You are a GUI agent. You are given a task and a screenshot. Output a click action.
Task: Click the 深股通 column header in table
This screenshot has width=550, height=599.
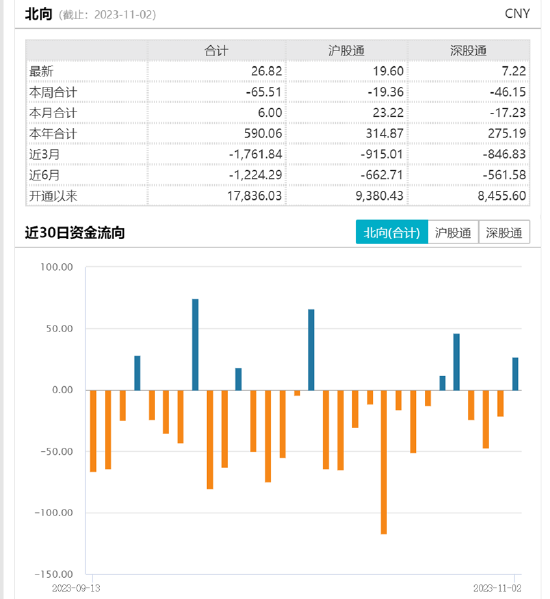pyautogui.click(x=468, y=50)
